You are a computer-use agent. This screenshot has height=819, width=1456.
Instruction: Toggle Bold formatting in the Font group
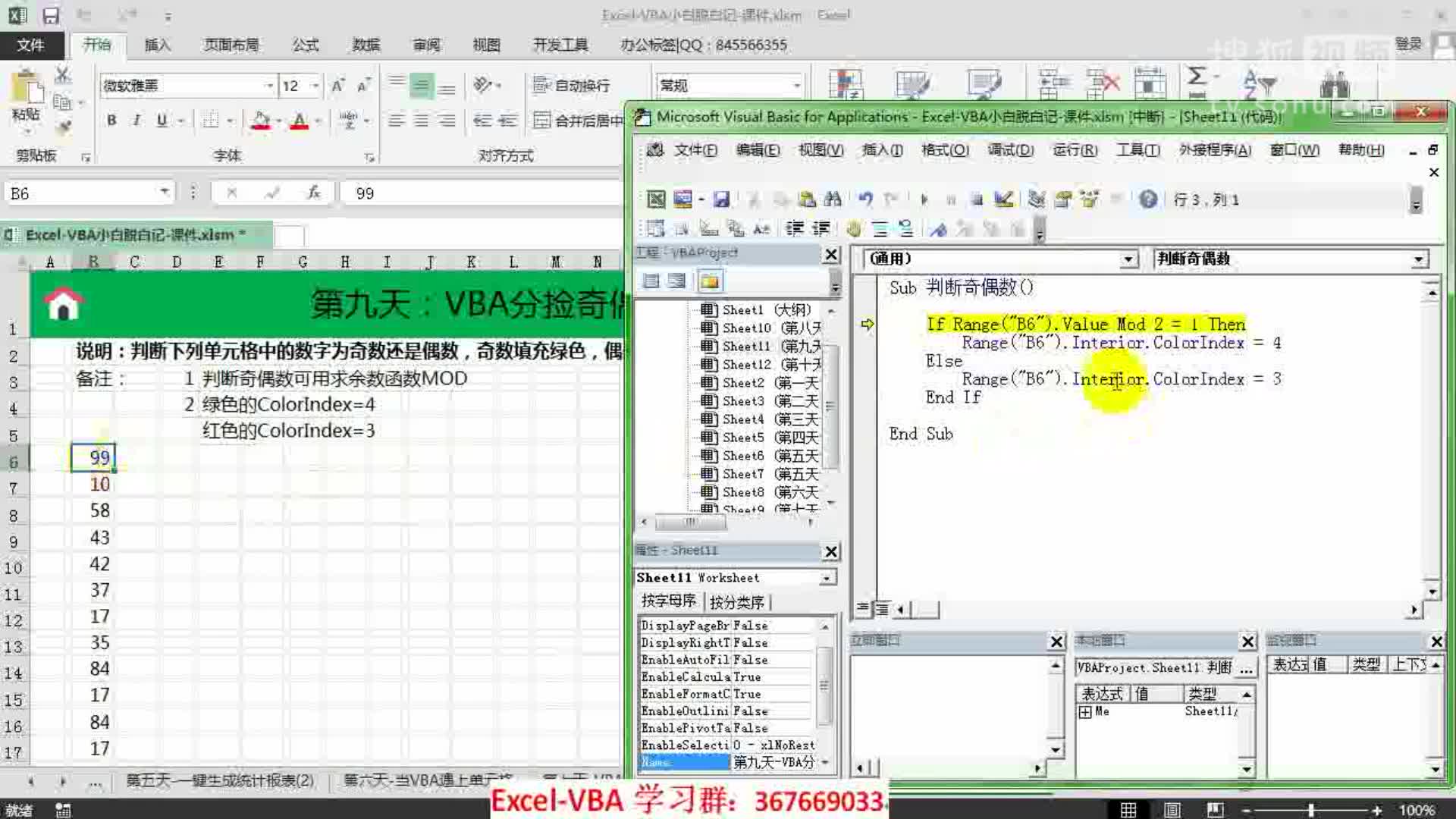111,121
